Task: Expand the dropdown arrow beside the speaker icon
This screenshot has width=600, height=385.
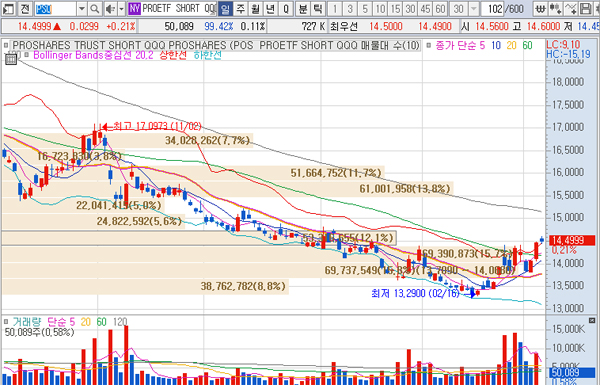Action: pyautogui.click(x=121, y=8)
